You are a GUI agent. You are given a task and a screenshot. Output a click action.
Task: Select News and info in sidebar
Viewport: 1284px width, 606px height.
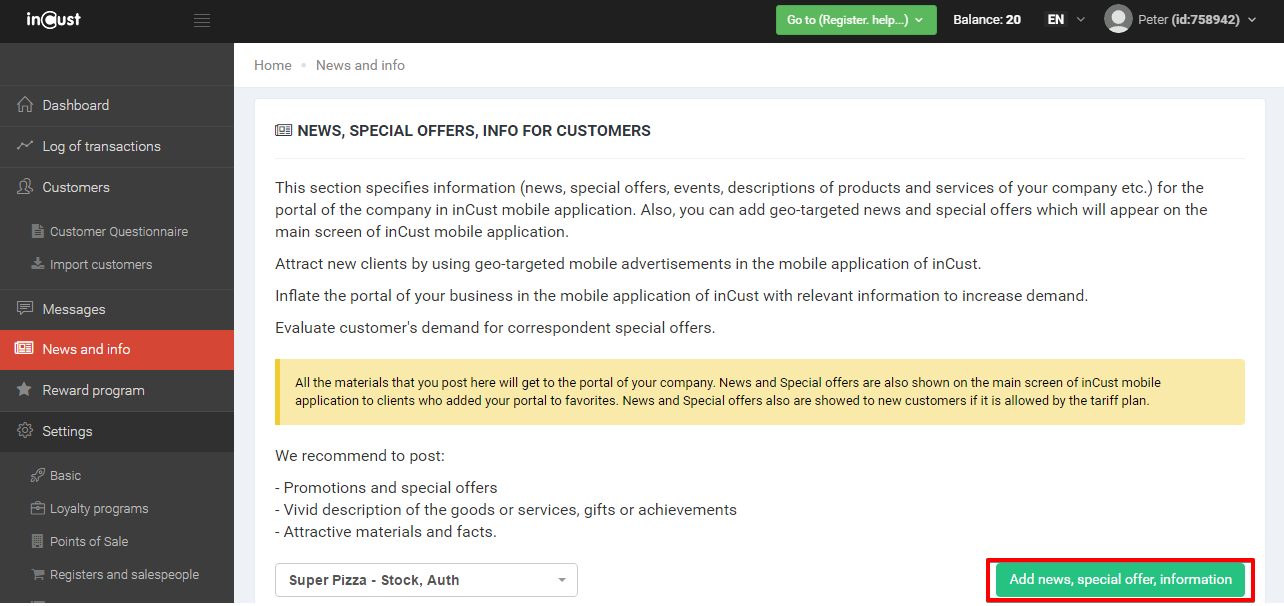pos(86,349)
